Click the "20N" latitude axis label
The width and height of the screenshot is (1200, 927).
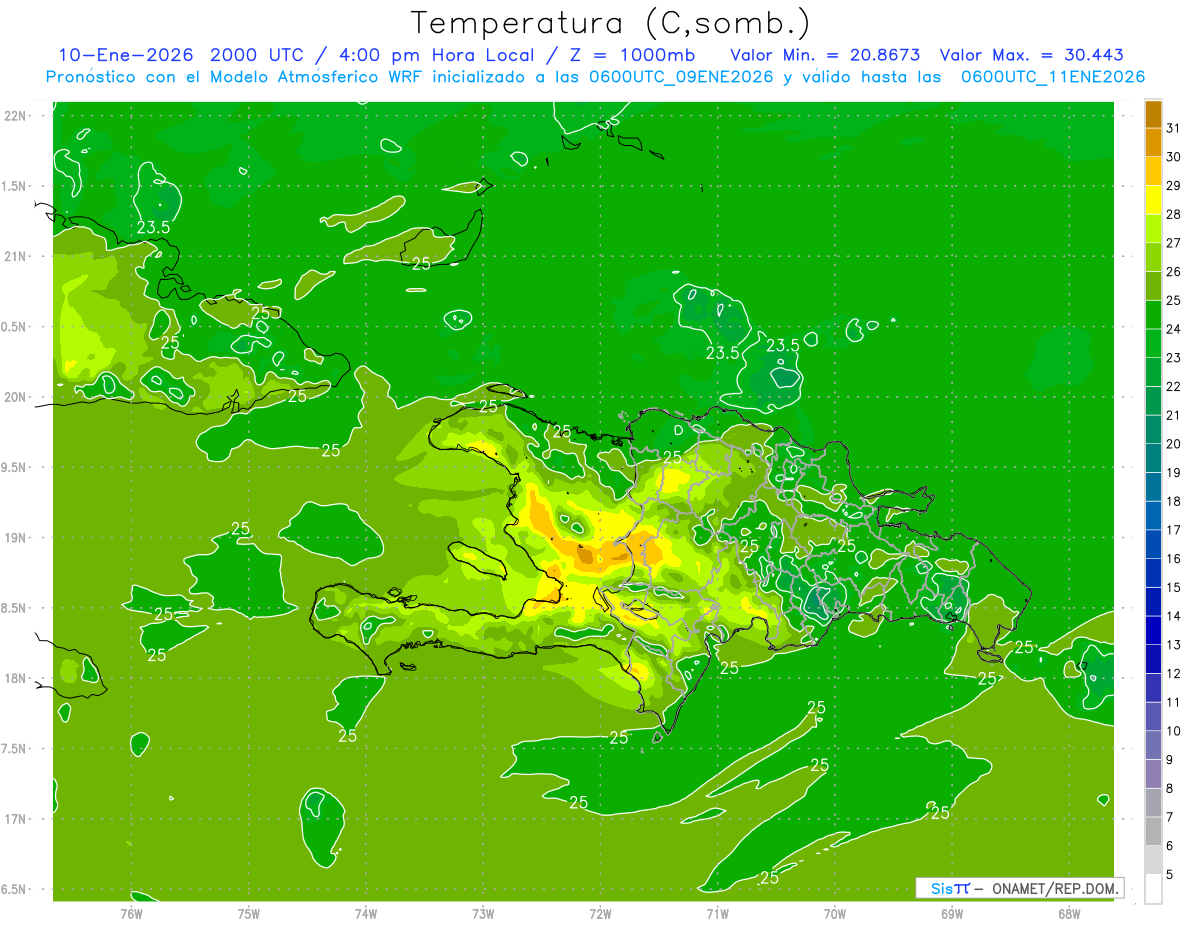point(16,397)
